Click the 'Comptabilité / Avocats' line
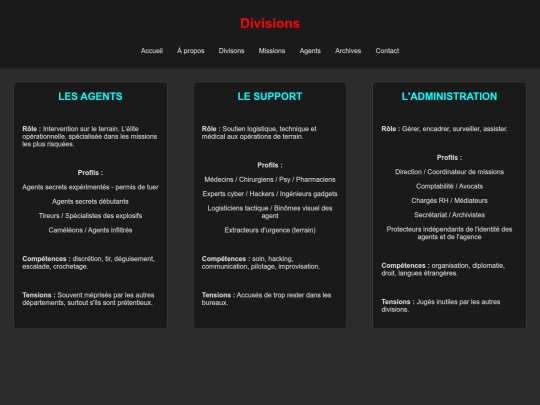The height and width of the screenshot is (405, 540). click(x=449, y=186)
